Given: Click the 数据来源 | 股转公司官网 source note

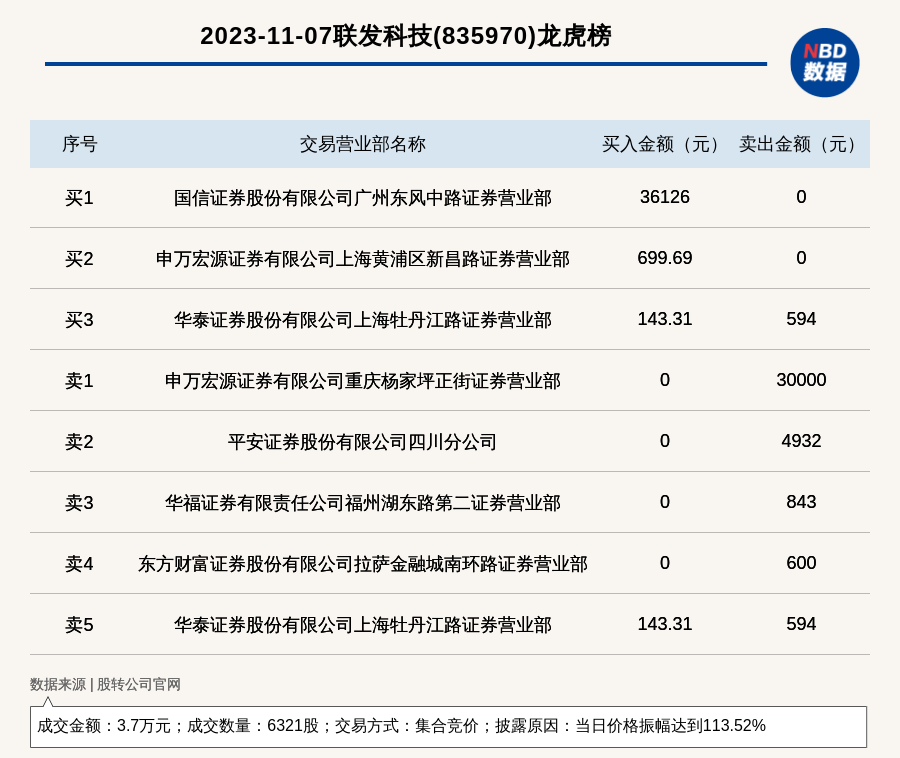Looking at the screenshot, I should pos(106,685).
